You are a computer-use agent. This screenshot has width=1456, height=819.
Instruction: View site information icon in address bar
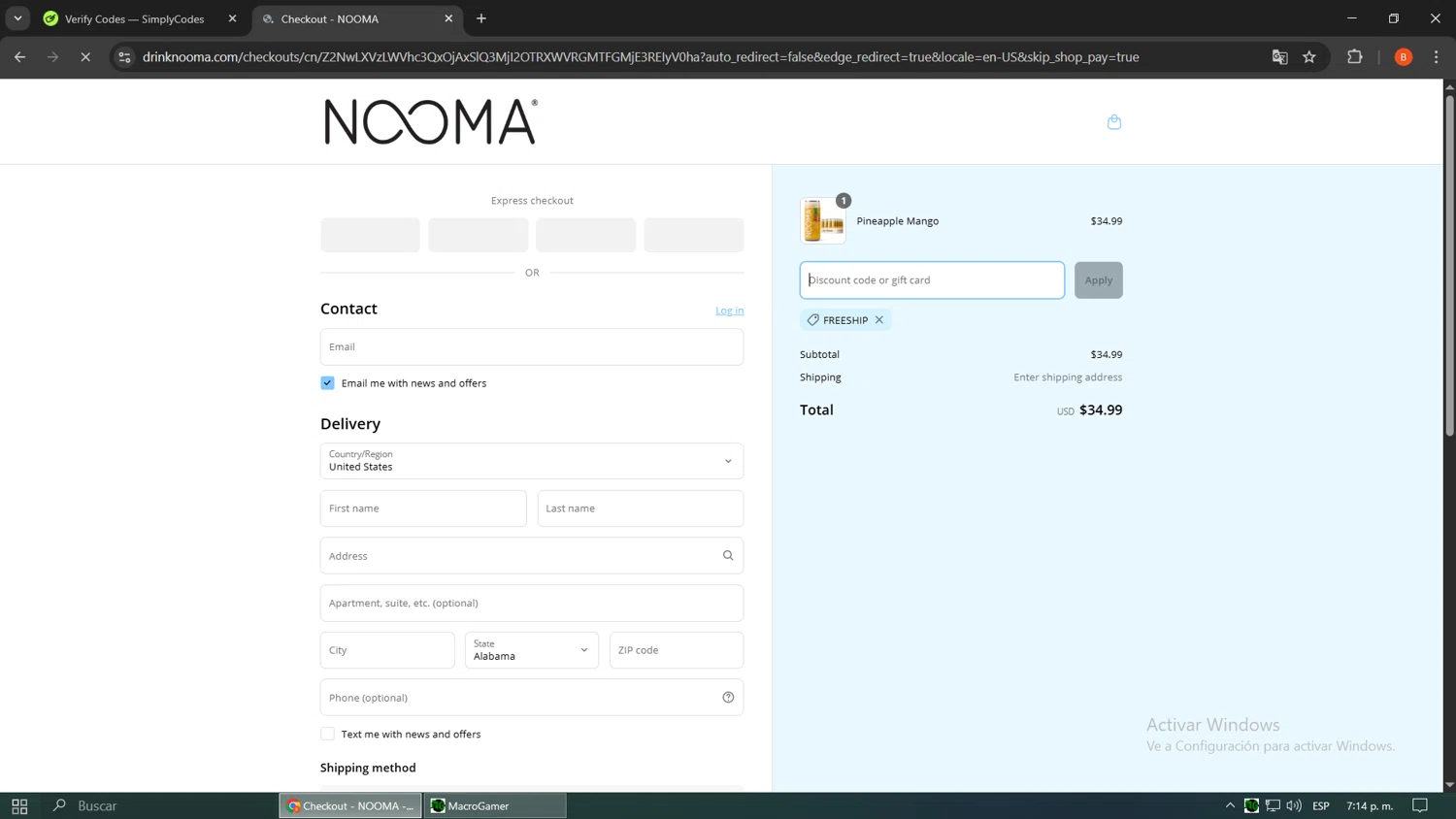click(124, 57)
